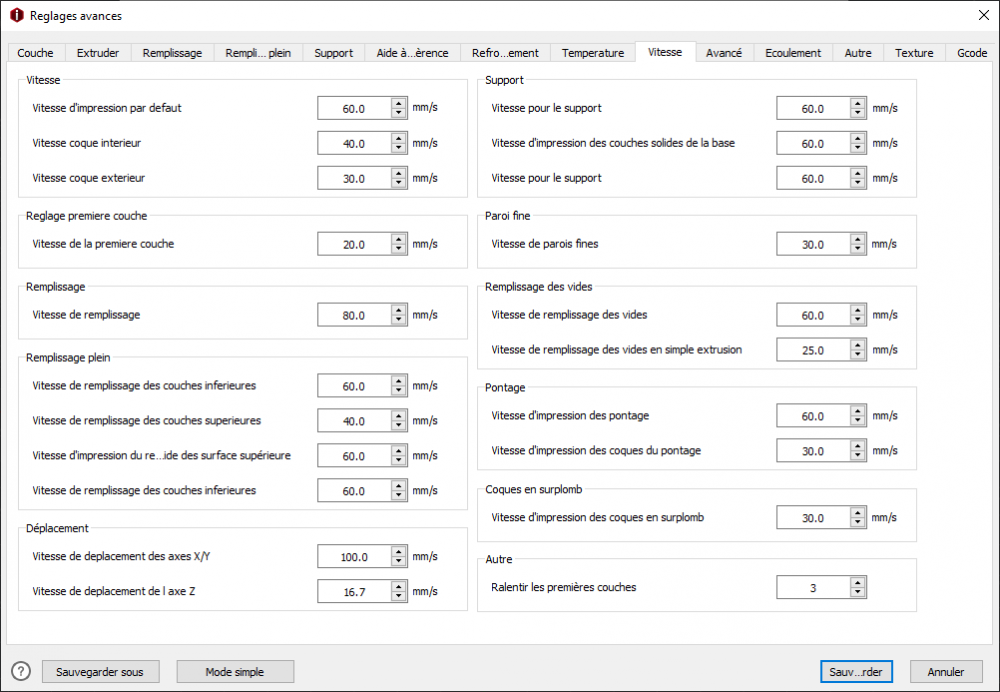
Task: Increase slow first layers count
Action: coord(858,583)
